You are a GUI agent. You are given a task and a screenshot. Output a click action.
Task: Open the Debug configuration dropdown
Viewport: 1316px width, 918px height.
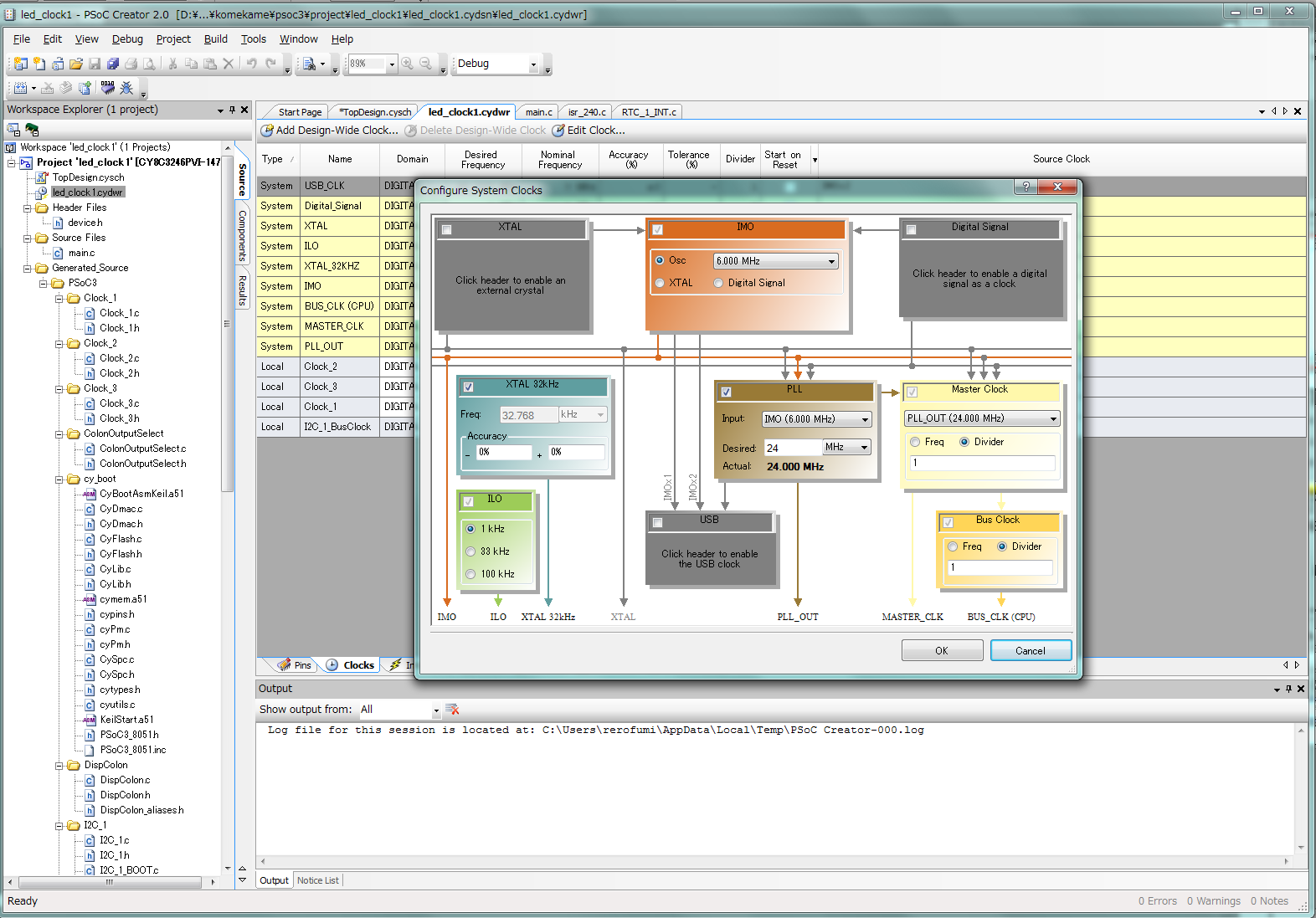533,64
